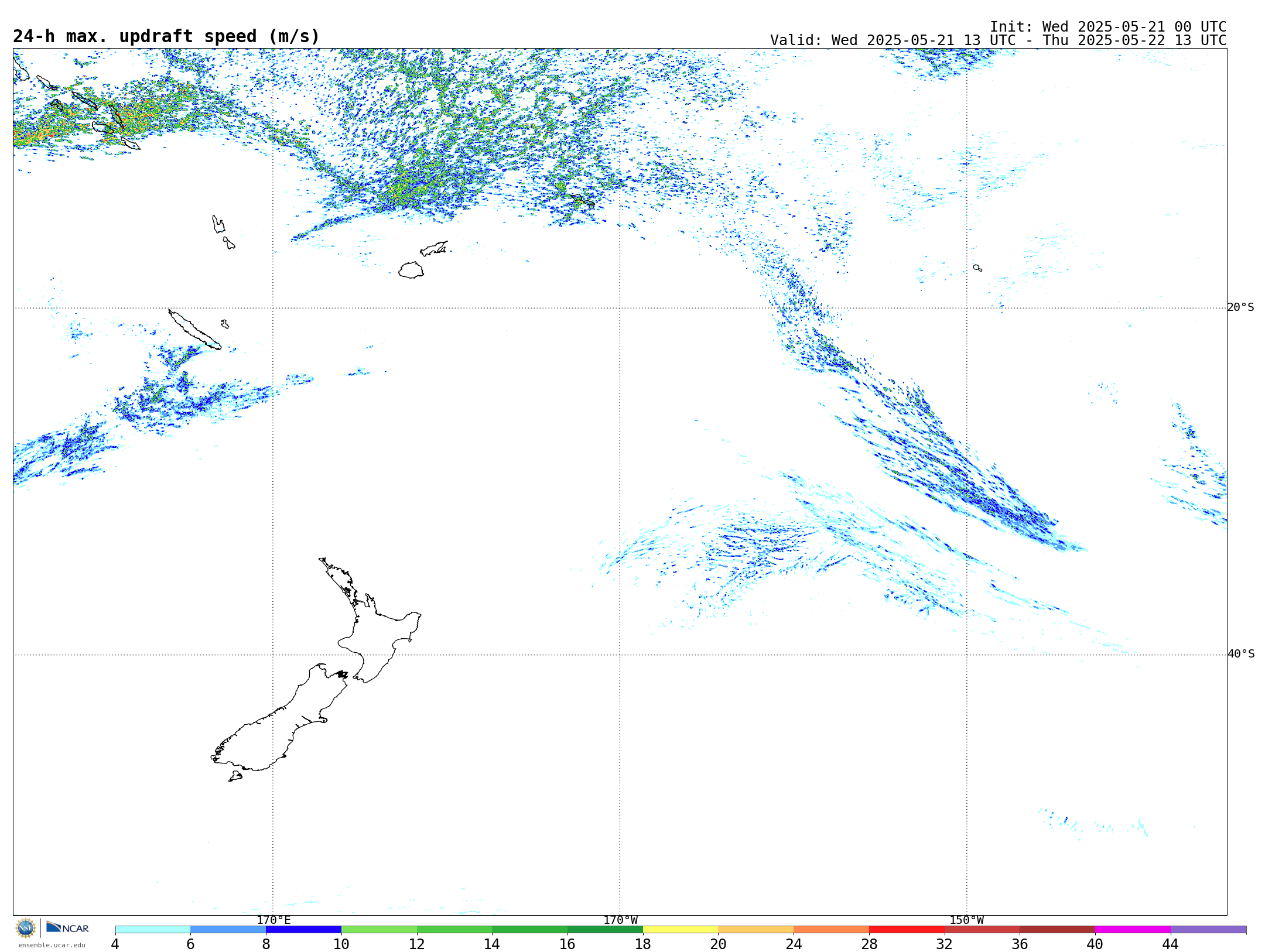The height and width of the screenshot is (952, 1265).
Task: Click the dark blue 8-10 m/s swatch
Action: [x=303, y=929]
